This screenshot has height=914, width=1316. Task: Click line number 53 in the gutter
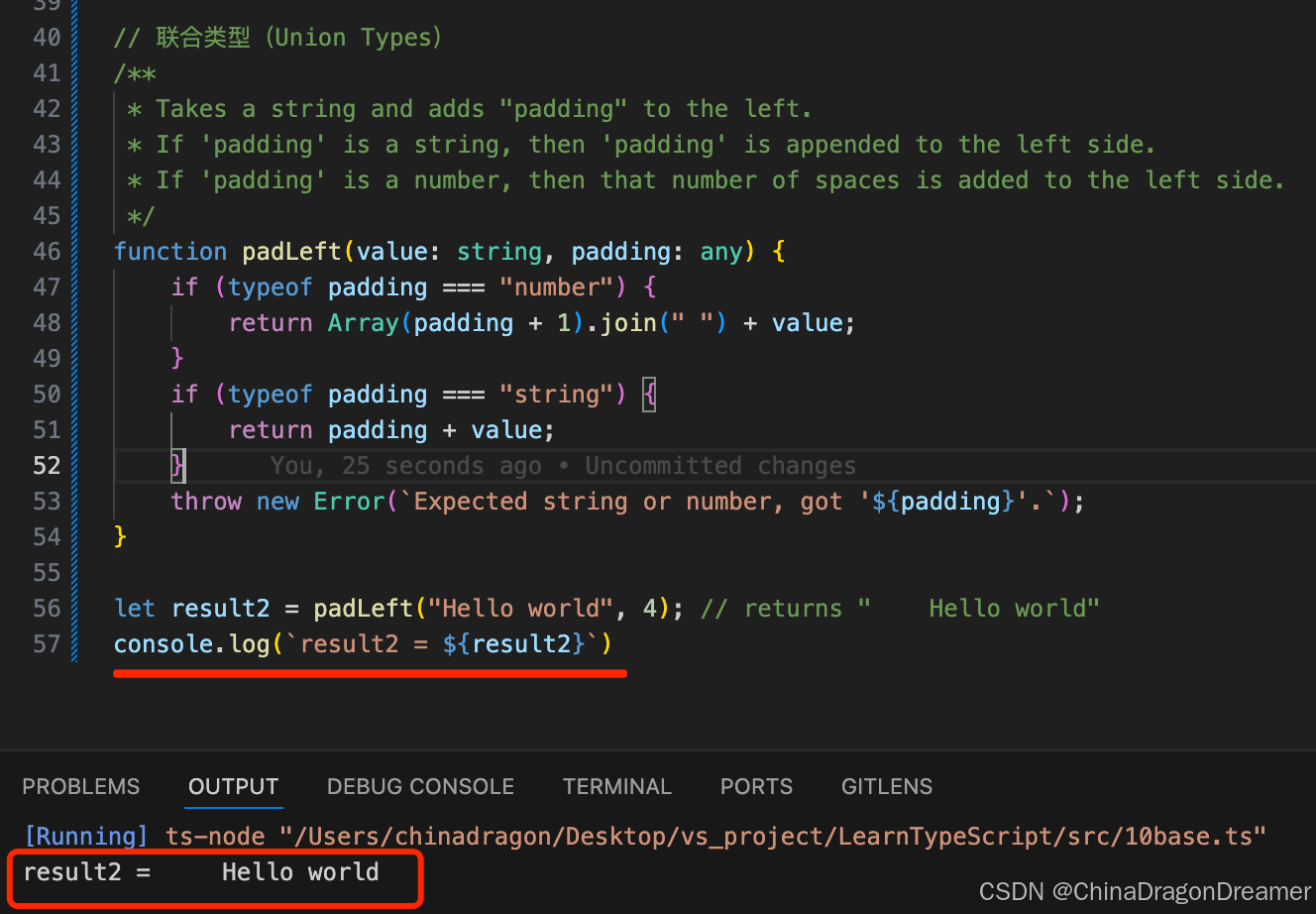47,502
